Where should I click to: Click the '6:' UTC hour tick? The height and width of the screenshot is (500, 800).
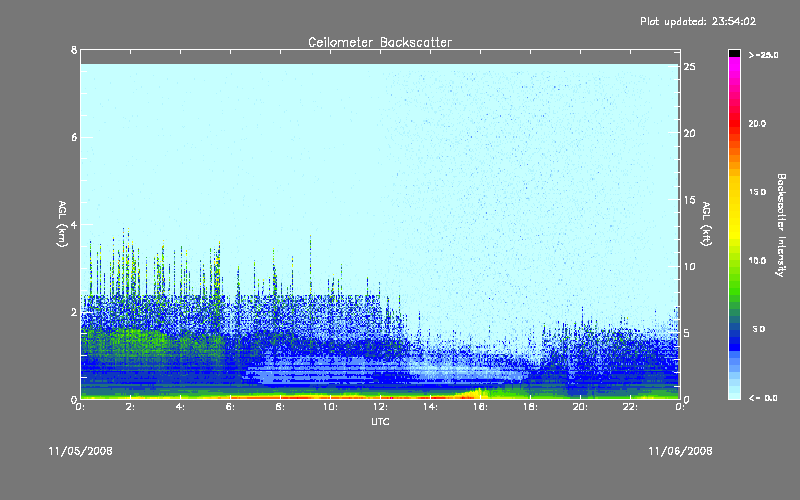(x=230, y=407)
